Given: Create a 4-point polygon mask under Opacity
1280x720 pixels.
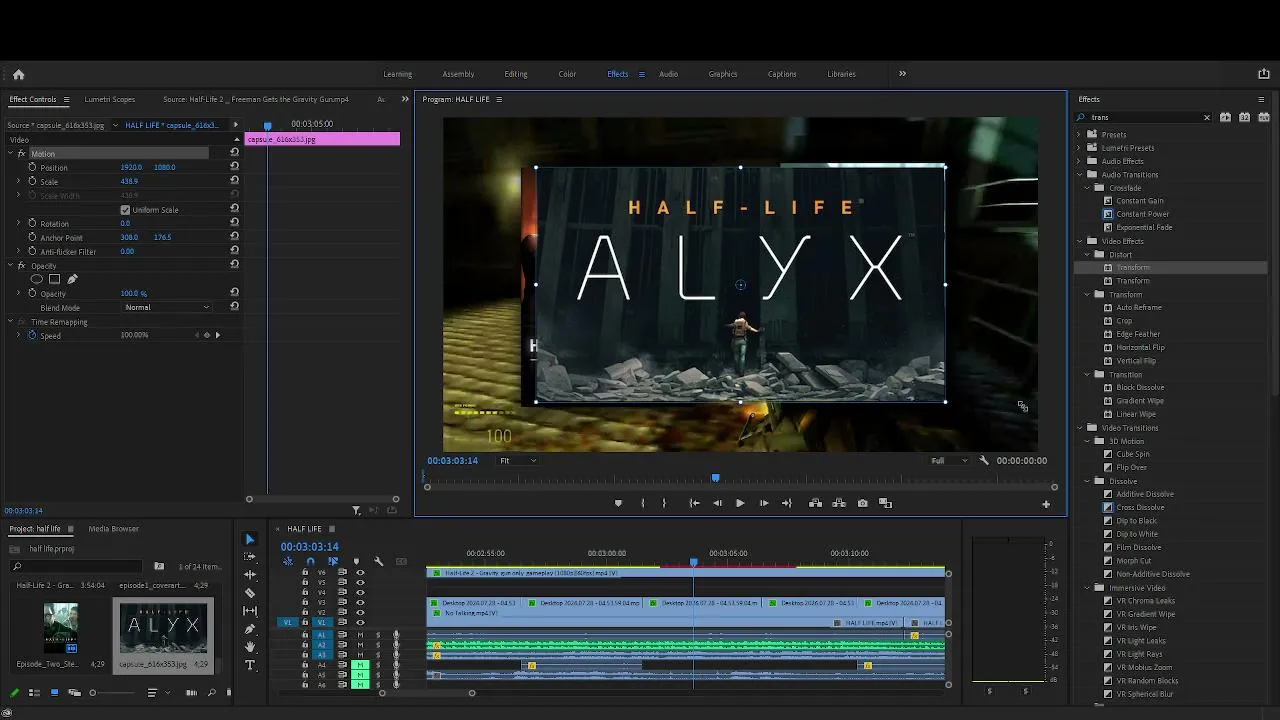Looking at the screenshot, I should coord(54,279).
